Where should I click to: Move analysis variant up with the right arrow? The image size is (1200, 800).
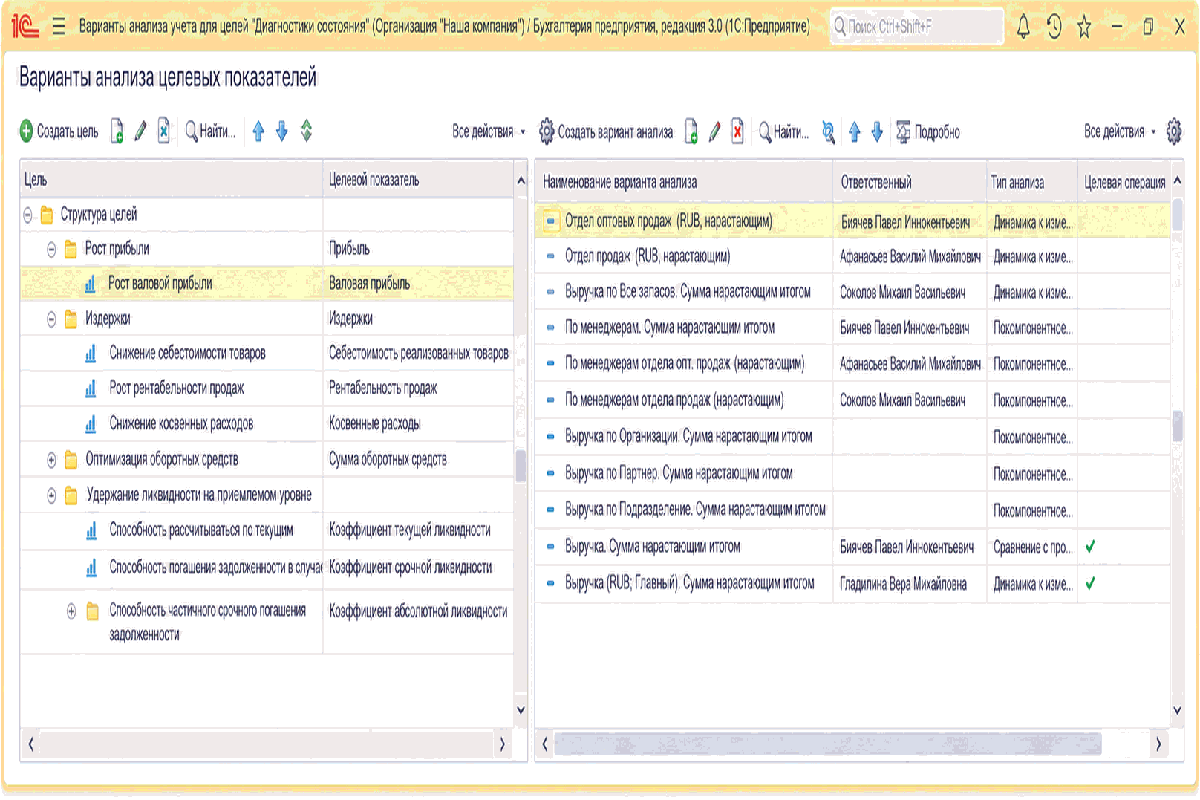[854, 131]
